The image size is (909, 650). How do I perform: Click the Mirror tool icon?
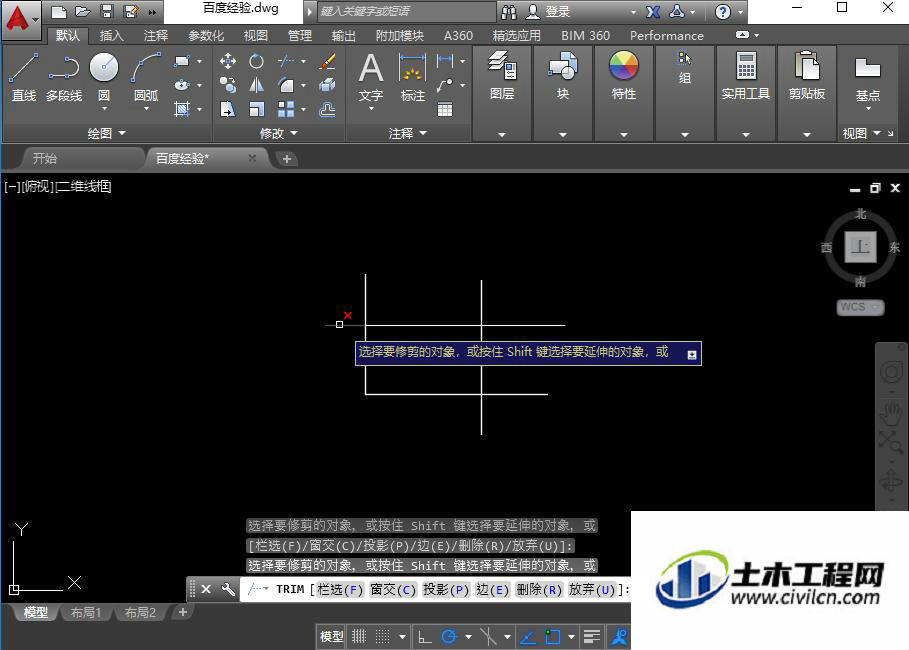pyautogui.click(x=256, y=85)
